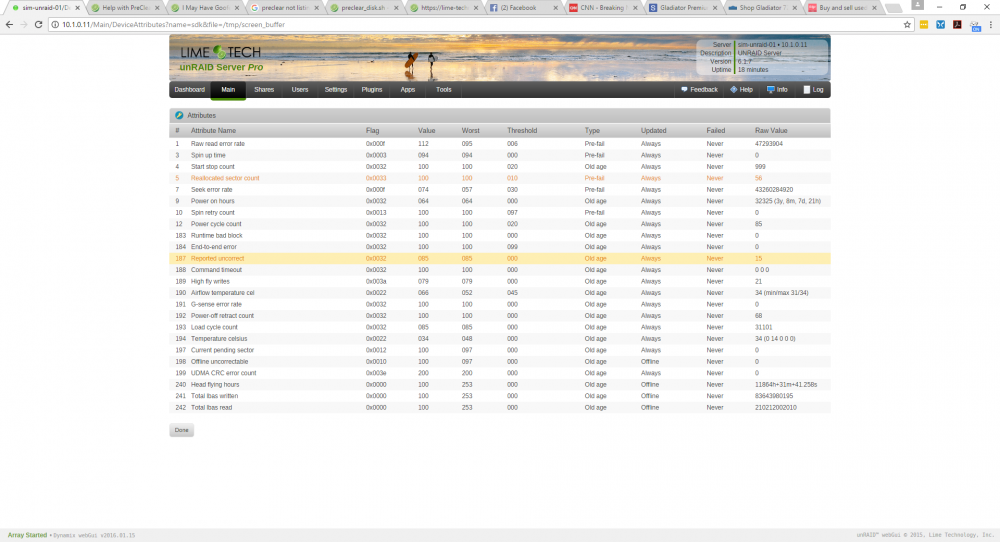This screenshot has height=542, width=1000.
Task: Open the Chrome menu icon
Action: click(x=990, y=24)
